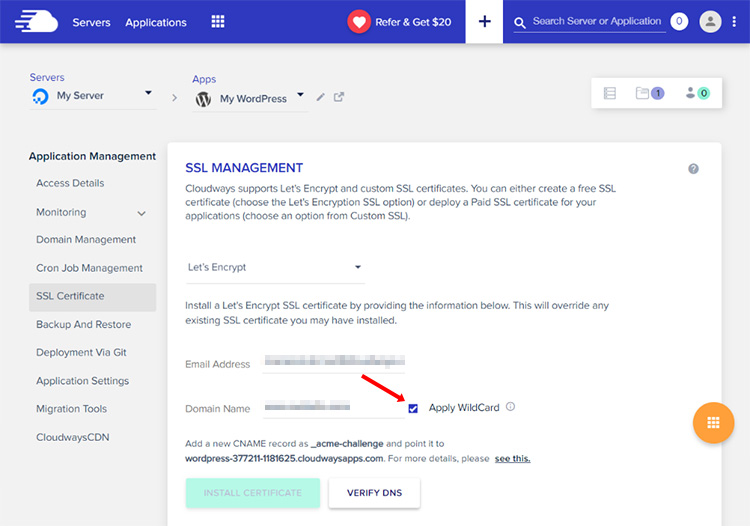Open the user profile avatar icon
This screenshot has height=526, width=750.
710,21
